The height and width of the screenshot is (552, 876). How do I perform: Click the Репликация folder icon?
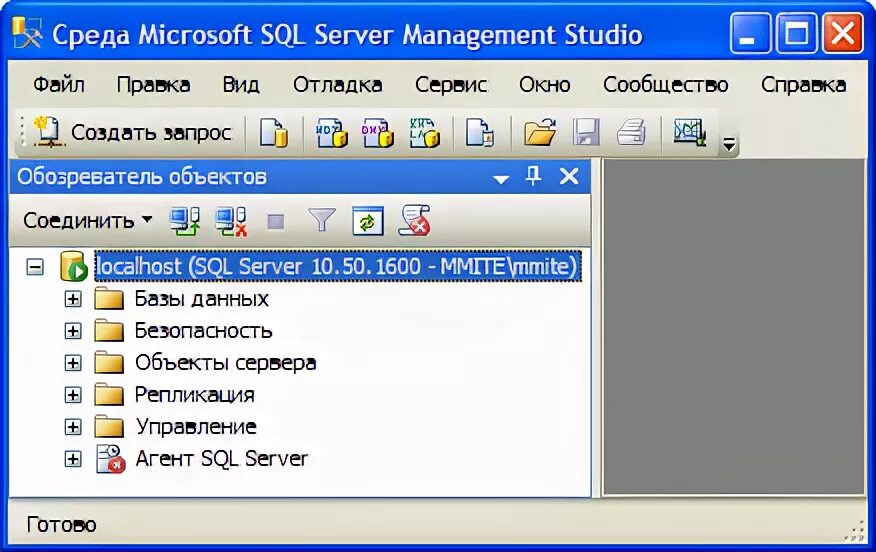click(x=109, y=395)
